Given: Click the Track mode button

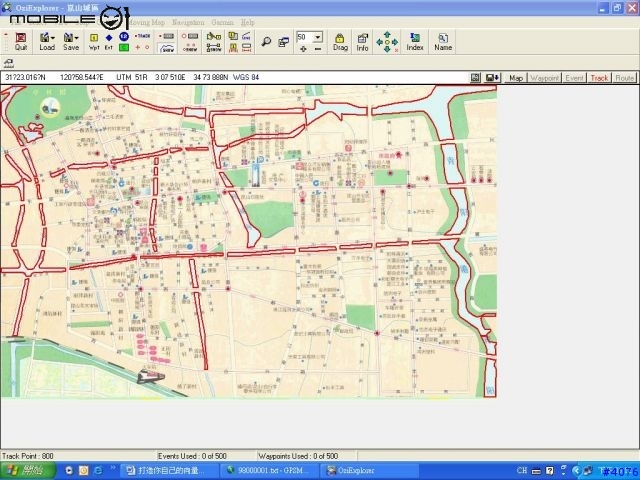Looking at the screenshot, I should click(x=599, y=78).
